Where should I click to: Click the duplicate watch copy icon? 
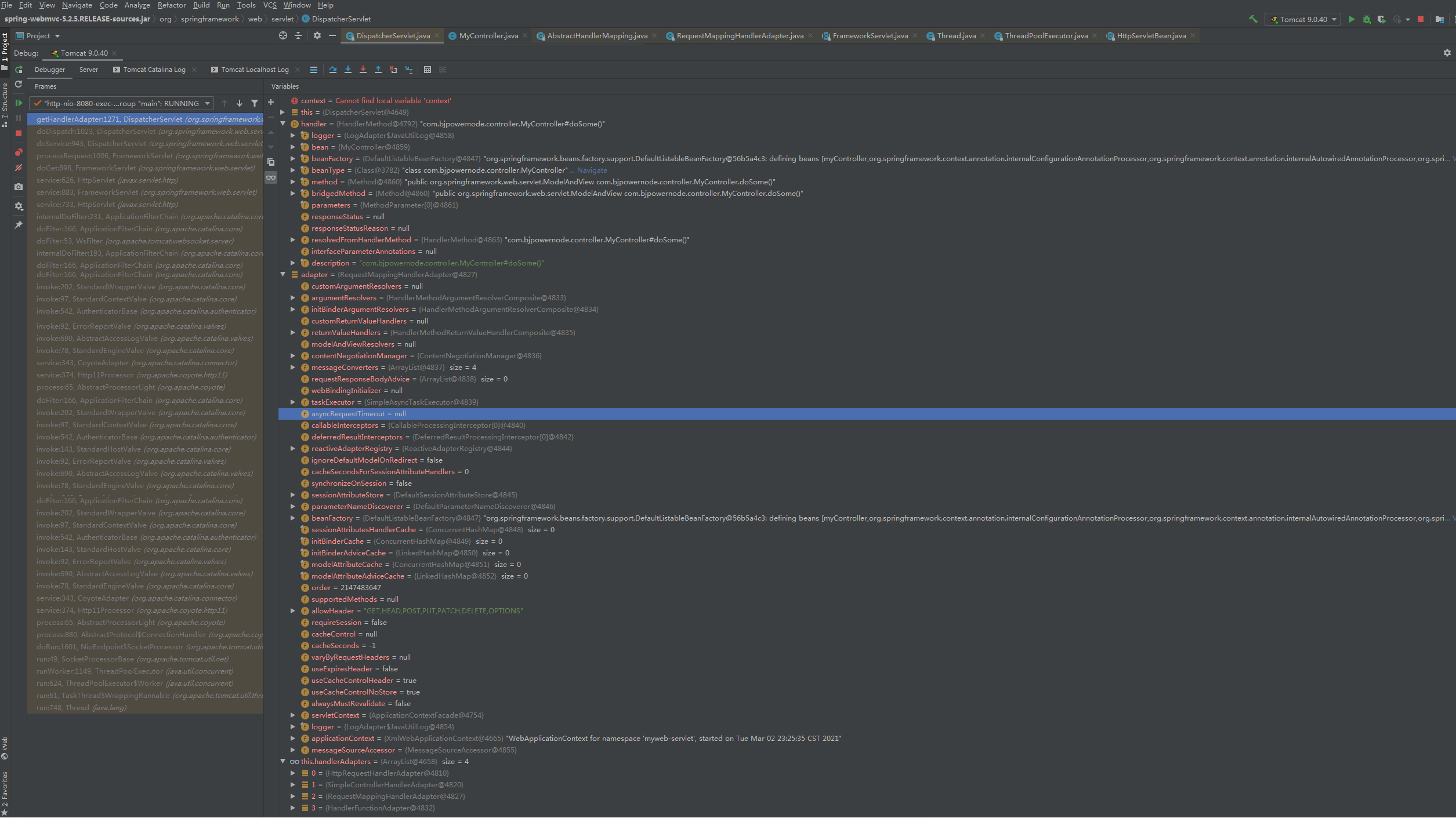pyautogui.click(x=271, y=162)
